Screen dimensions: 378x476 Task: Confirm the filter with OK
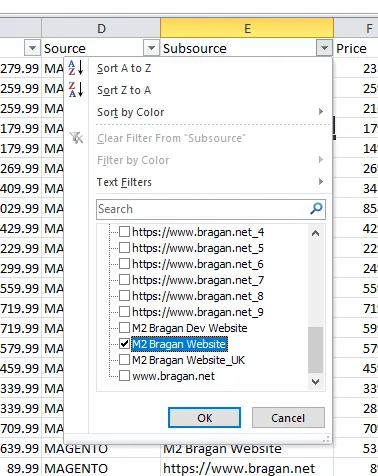pos(204,417)
